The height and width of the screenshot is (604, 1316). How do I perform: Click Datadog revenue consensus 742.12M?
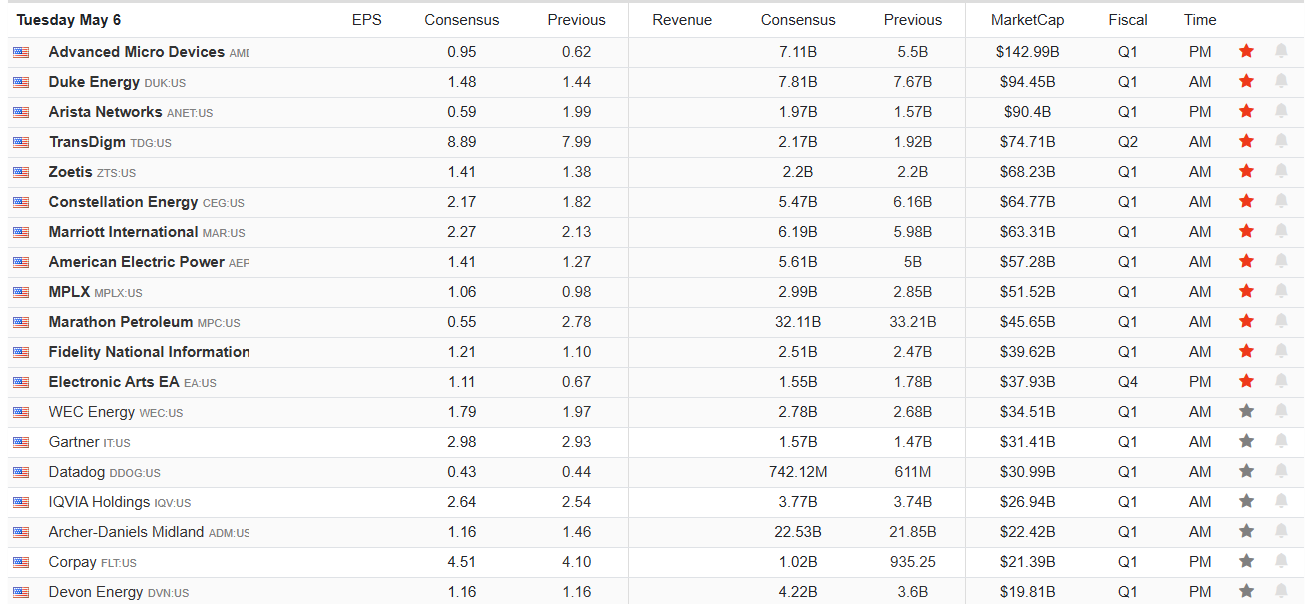[x=798, y=472]
